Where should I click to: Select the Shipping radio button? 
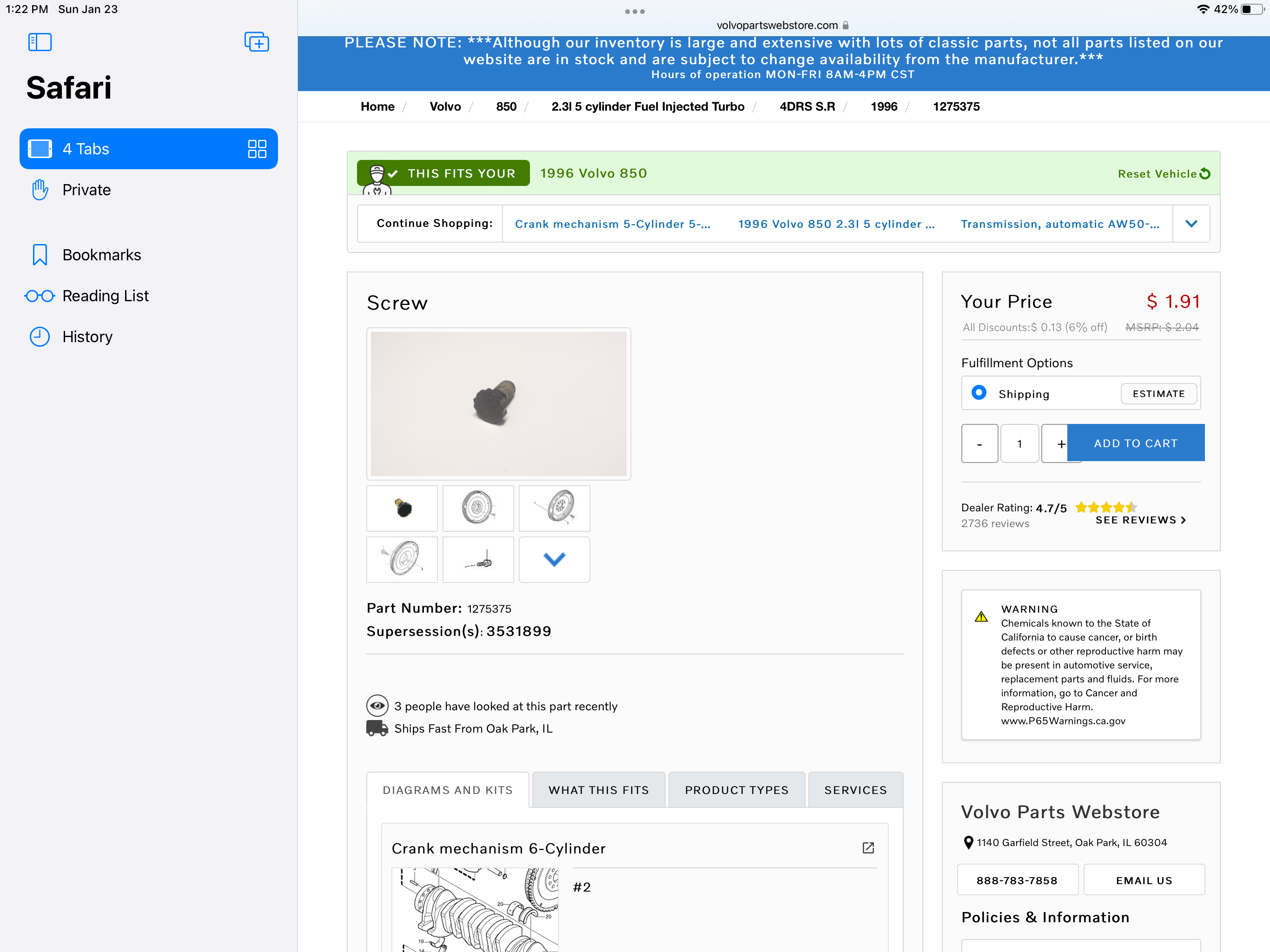point(979,393)
